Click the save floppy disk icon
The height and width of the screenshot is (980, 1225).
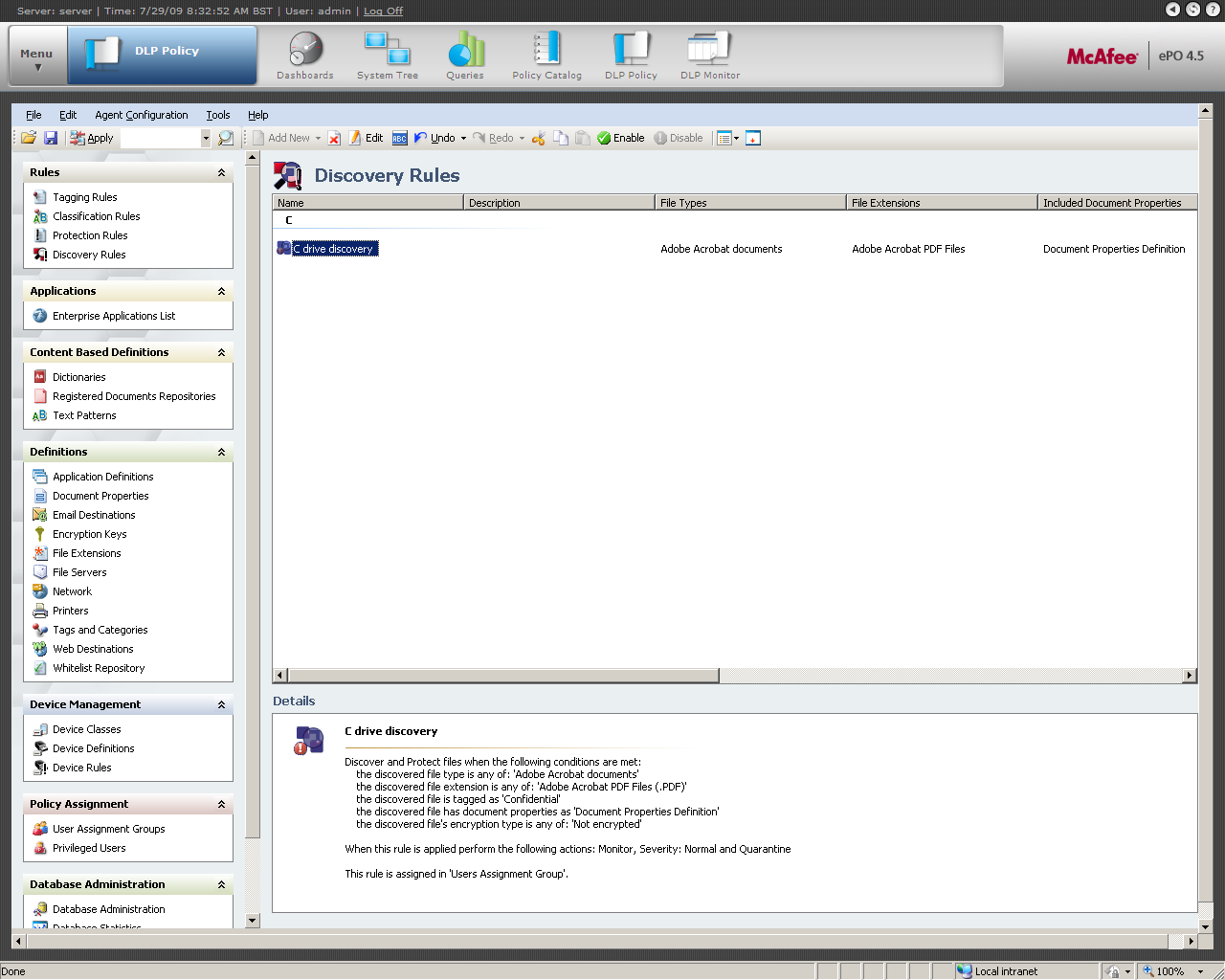[x=51, y=138]
